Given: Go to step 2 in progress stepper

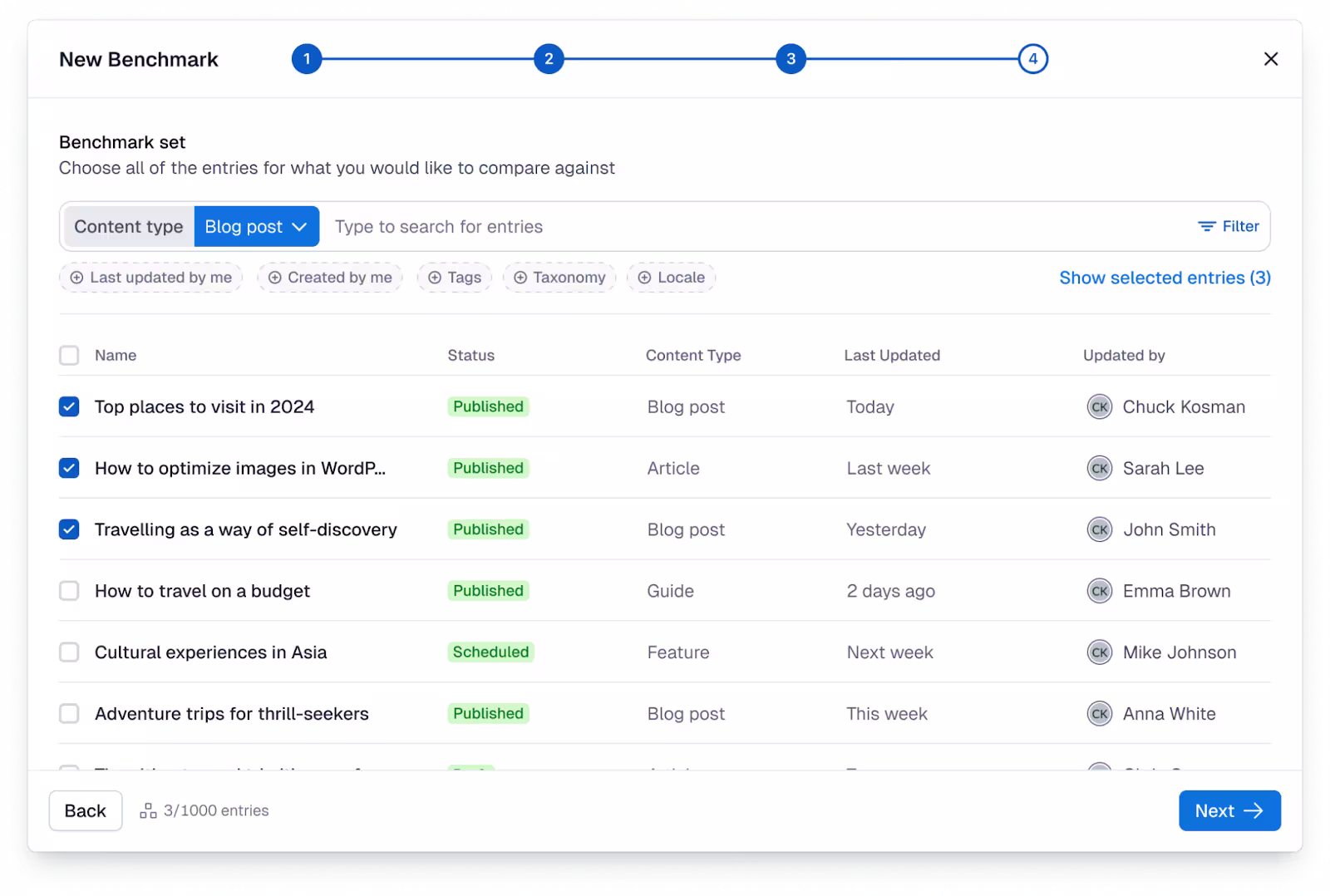Looking at the screenshot, I should click(549, 59).
